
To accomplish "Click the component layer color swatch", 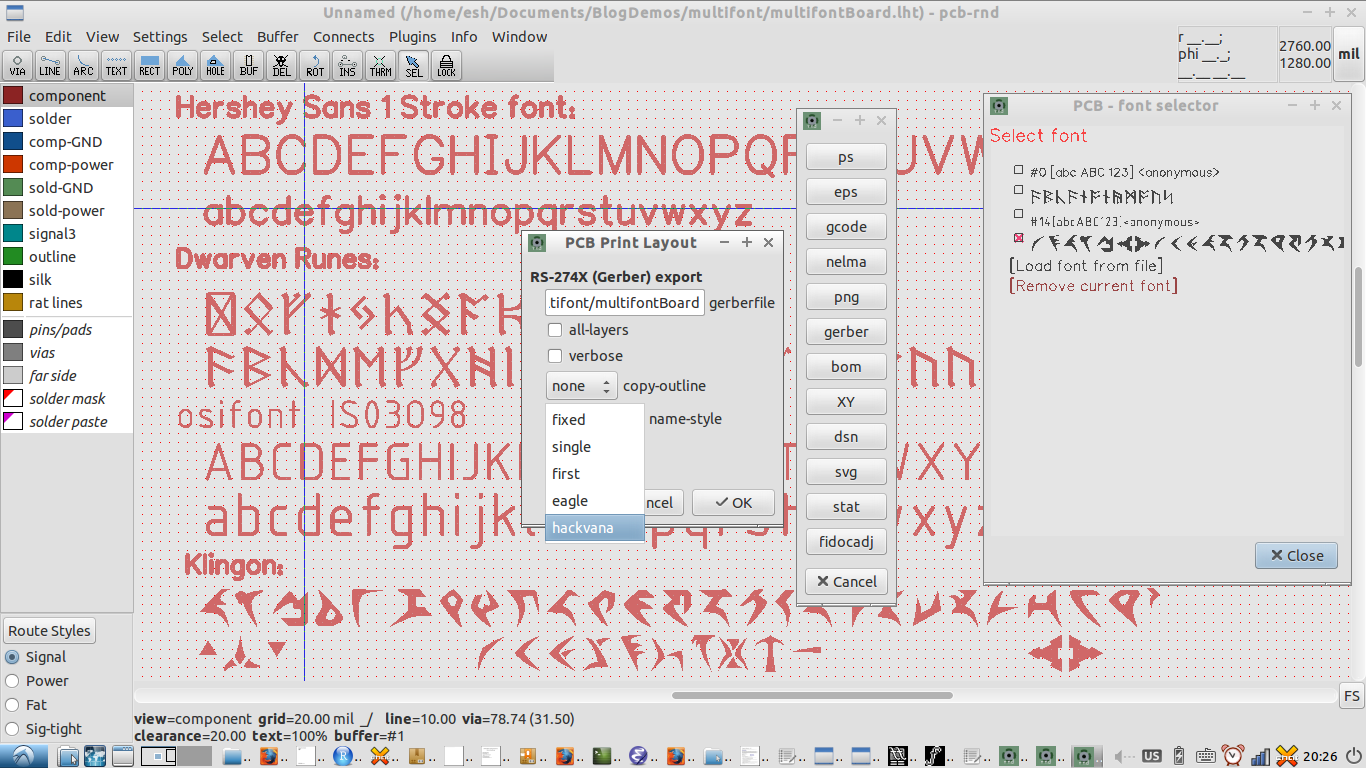I will (13, 96).
